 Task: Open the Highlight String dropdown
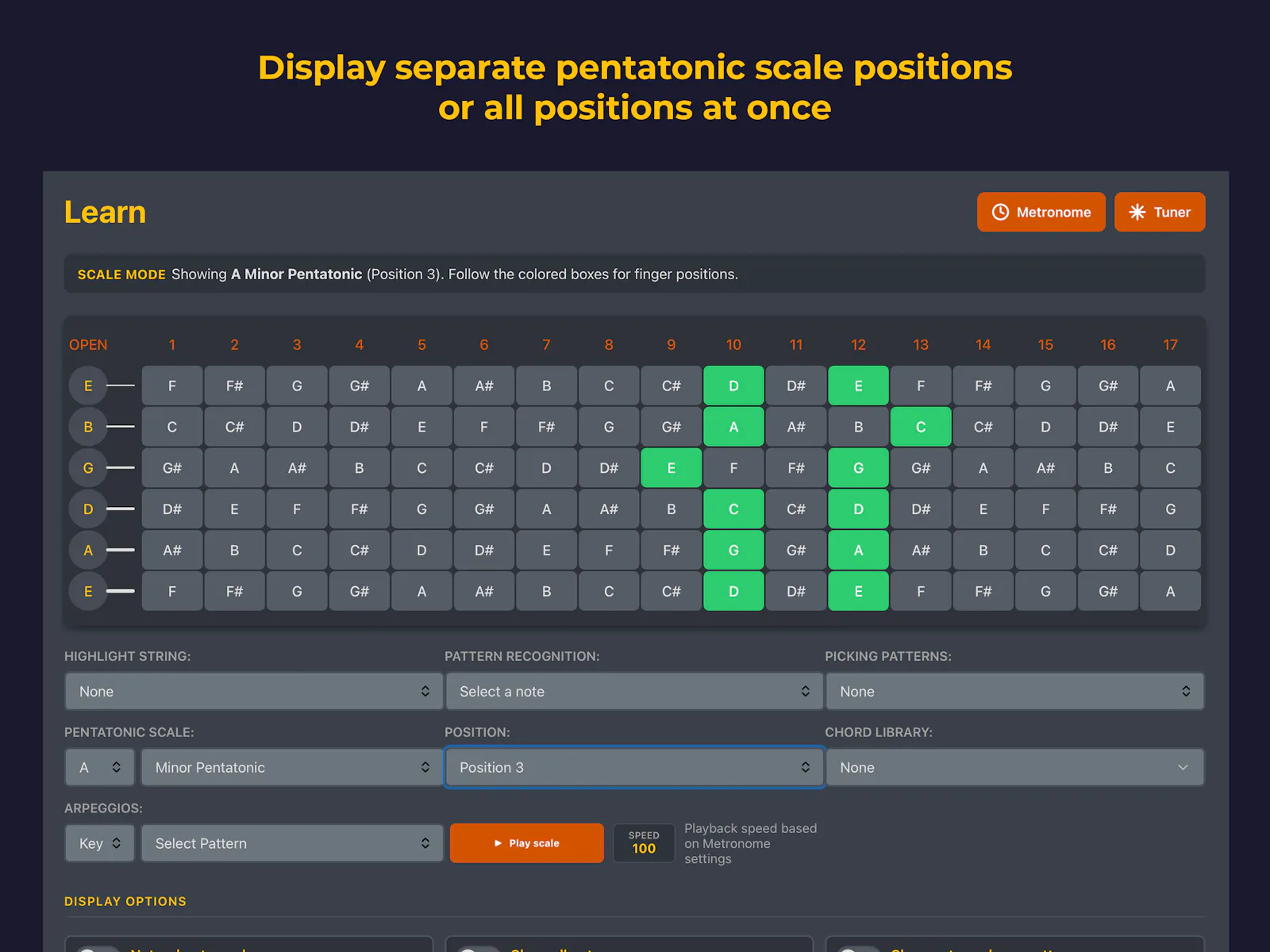(253, 691)
